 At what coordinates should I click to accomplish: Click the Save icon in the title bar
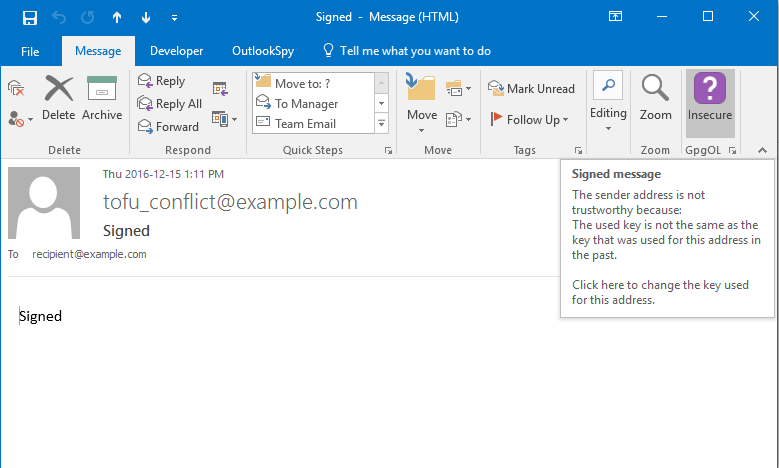(x=30, y=17)
